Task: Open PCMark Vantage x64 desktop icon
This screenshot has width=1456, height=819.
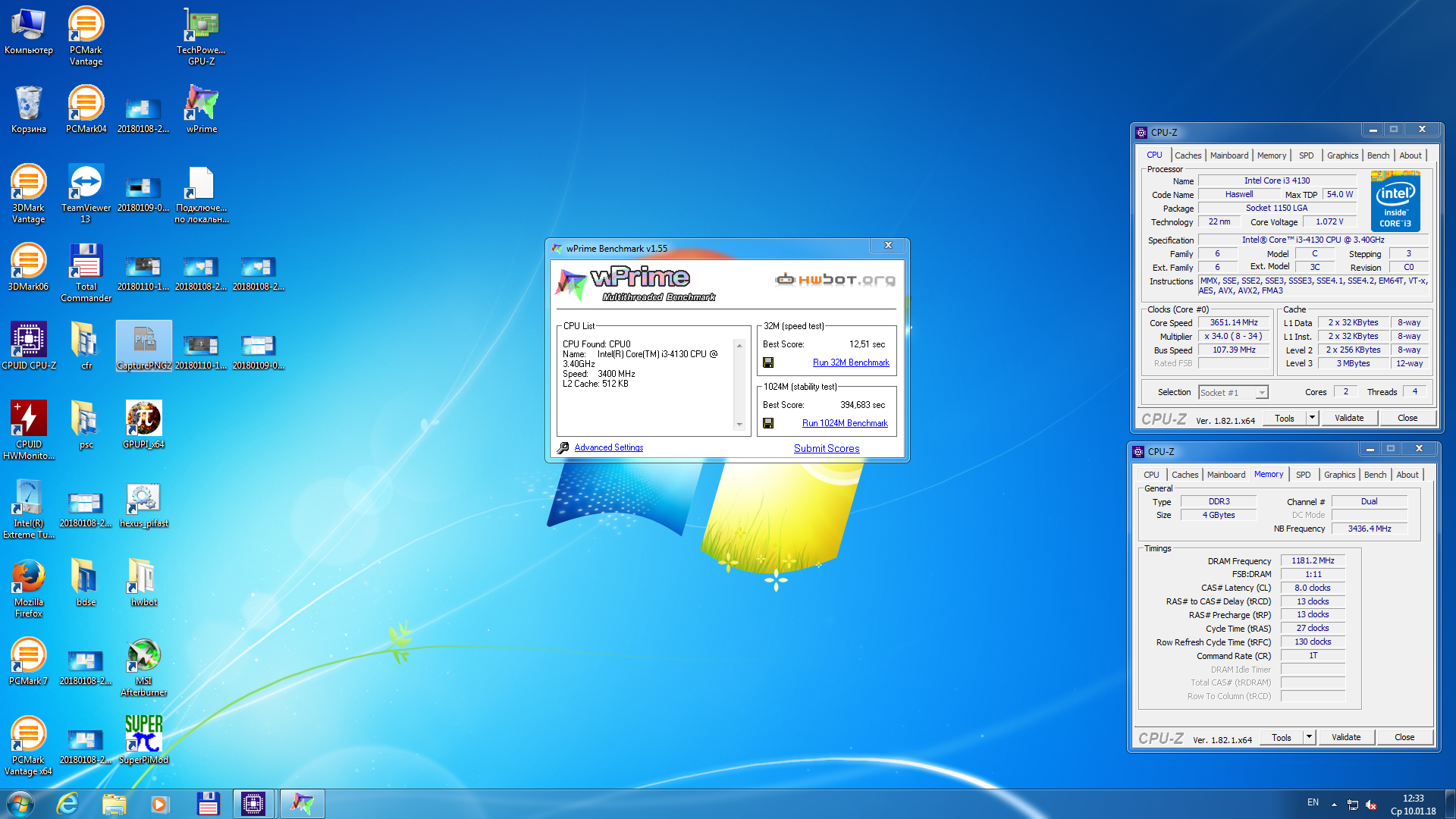Action: (x=28, y=745)
